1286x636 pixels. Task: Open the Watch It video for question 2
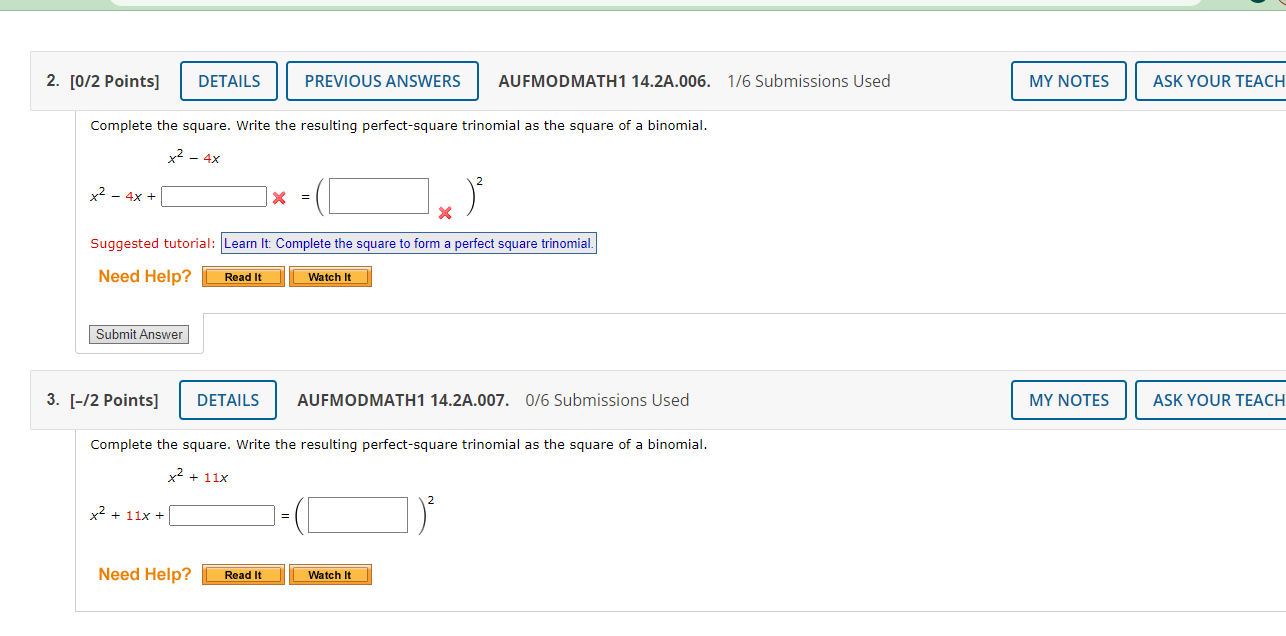coord(330,276)
